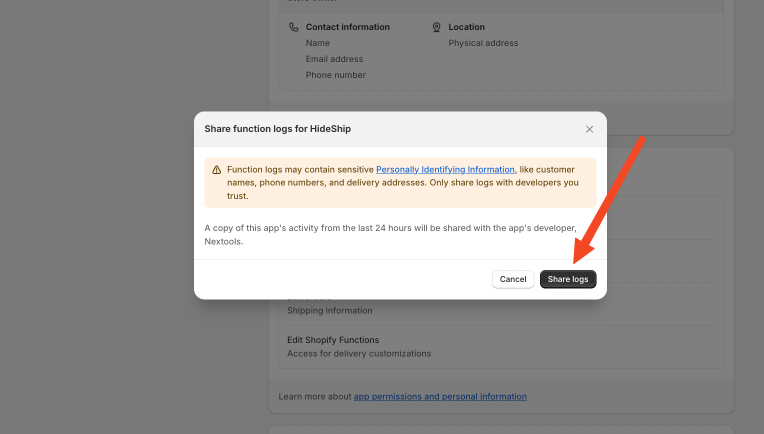Click the warning triangle icon in banner
The height and width of the screenshot is (434, 764).
pos(216,170)
